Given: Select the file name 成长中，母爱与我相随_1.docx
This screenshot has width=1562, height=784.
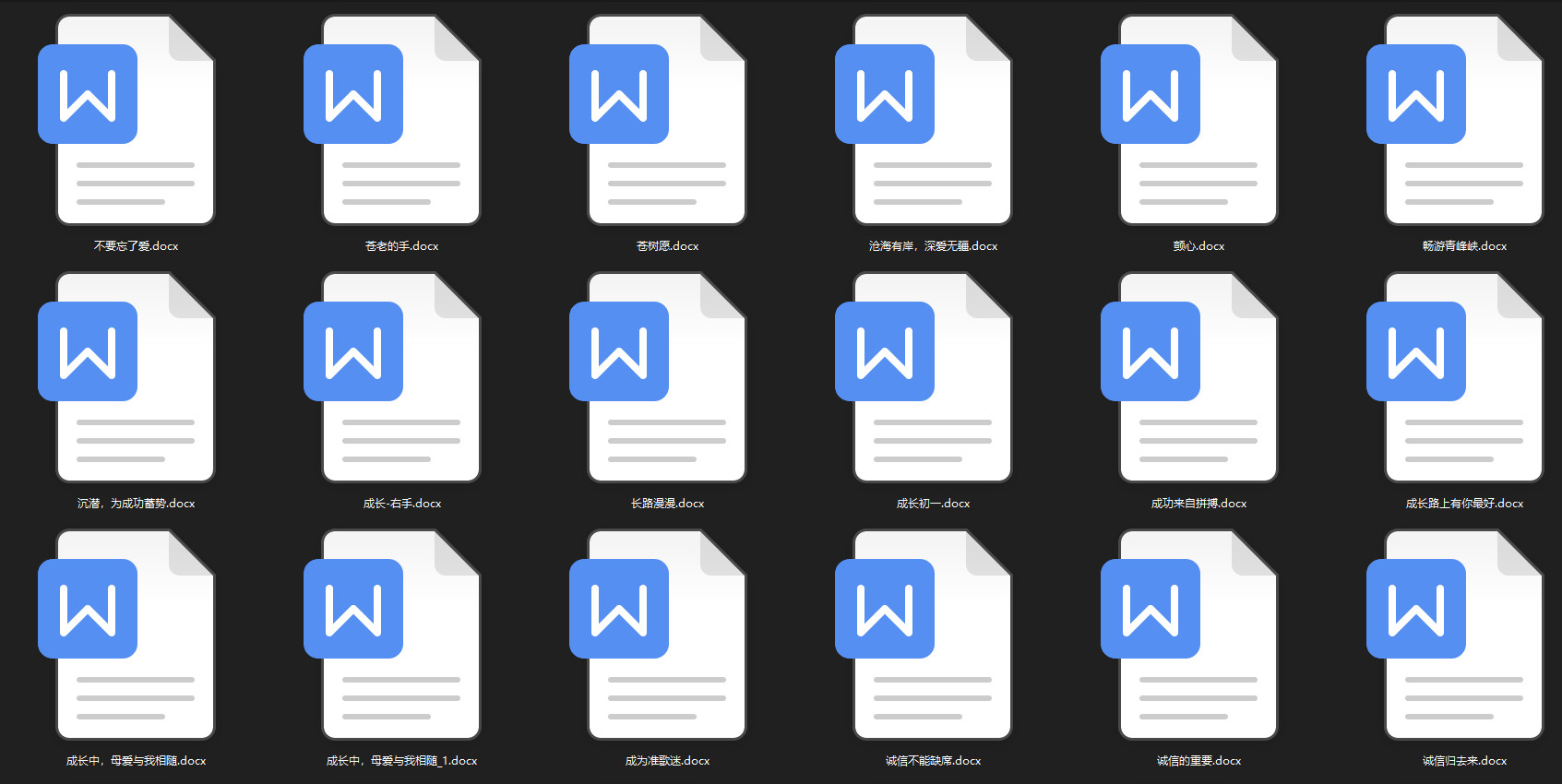Looking at the screenshot, I should coord(401,761).
